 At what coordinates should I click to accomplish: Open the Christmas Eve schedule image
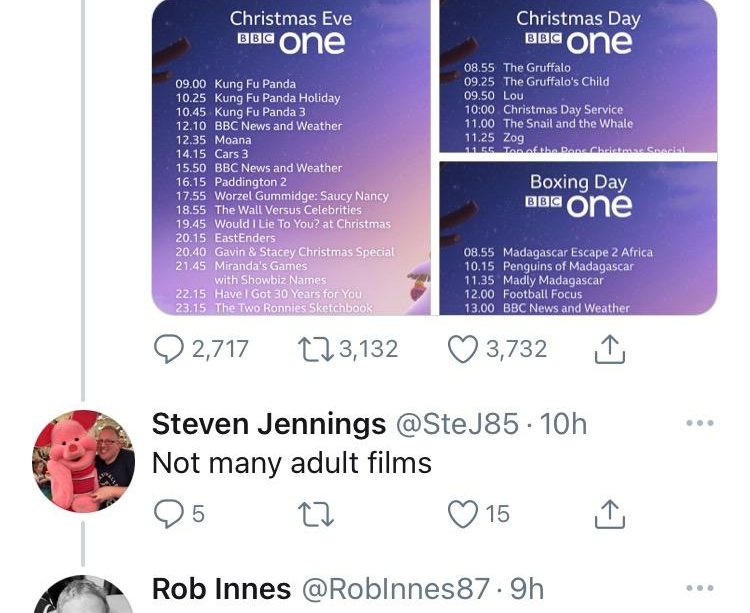pos(290,160)
